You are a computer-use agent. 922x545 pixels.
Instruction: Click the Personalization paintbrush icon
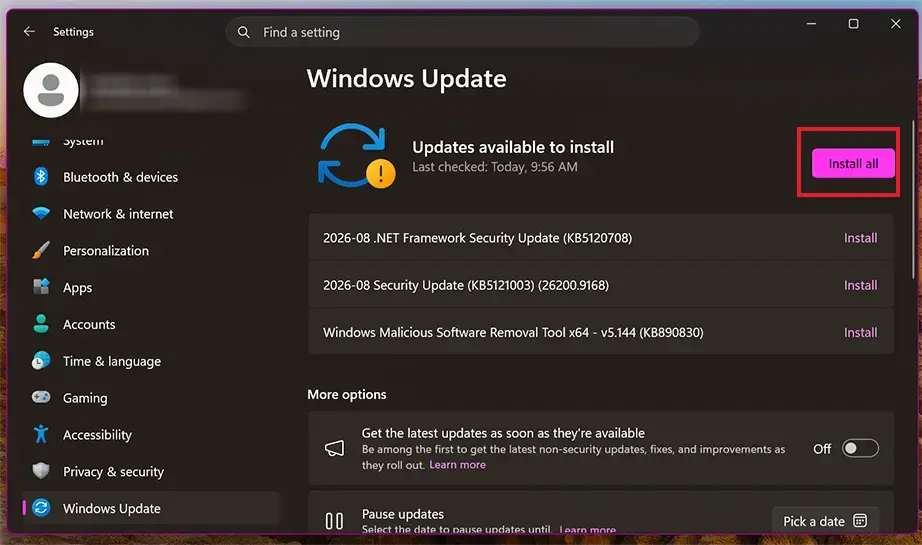(41, 250)
